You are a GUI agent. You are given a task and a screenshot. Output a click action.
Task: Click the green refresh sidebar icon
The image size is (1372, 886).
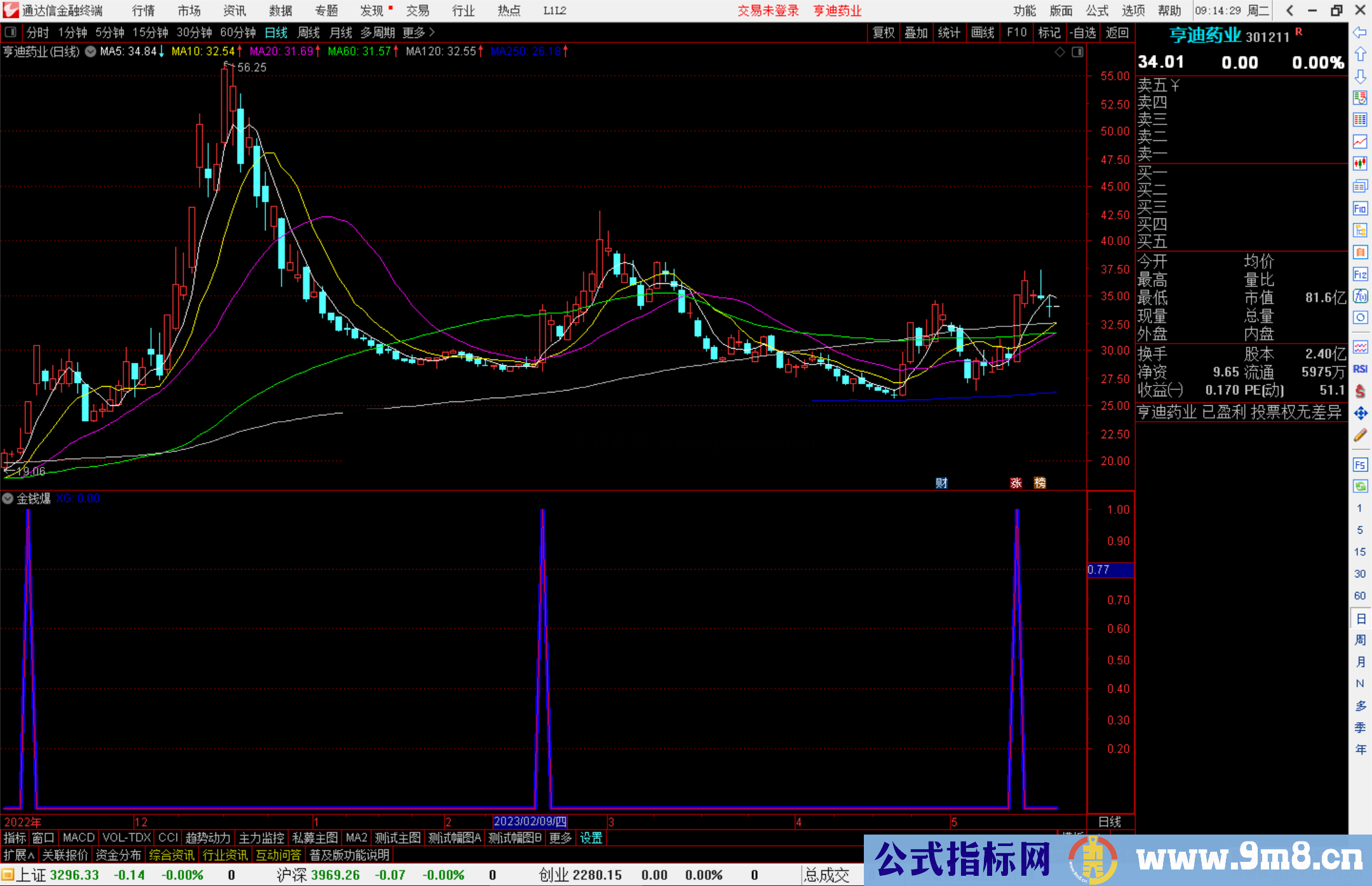coord(1360,487)
